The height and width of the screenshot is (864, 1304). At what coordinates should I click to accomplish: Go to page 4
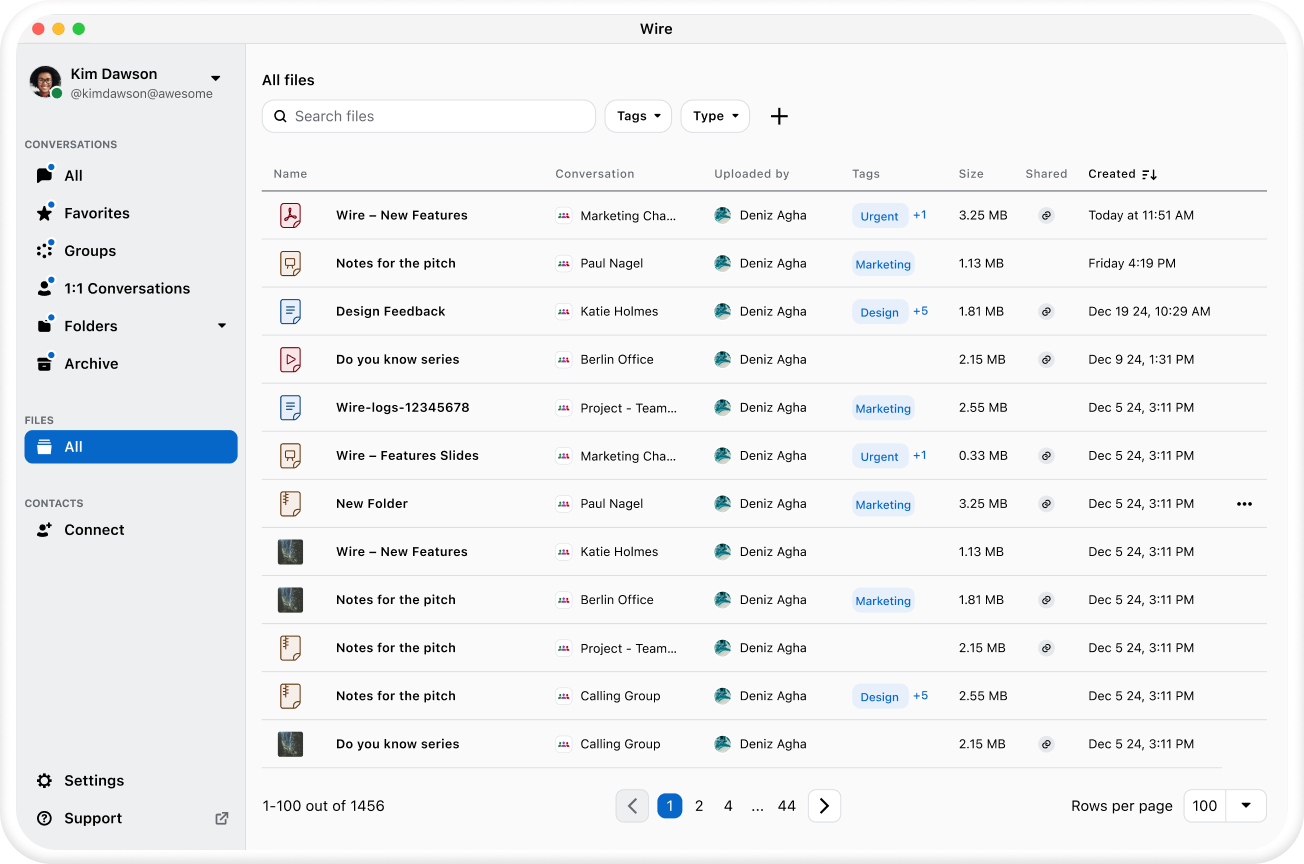pyautogui.click(x=728, y=806)
